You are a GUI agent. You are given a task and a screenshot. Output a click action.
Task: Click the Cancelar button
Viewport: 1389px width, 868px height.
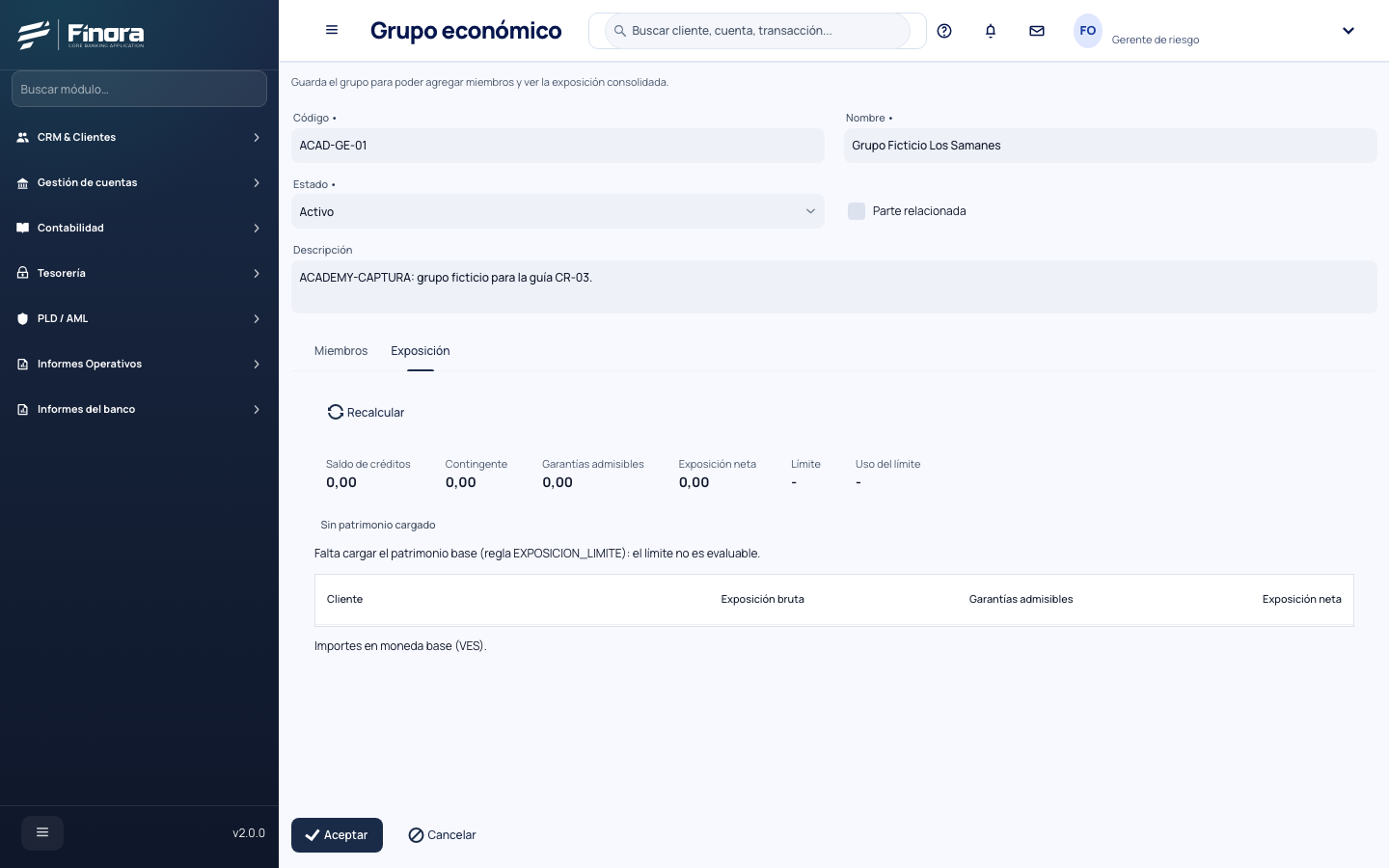click(442, 835)
